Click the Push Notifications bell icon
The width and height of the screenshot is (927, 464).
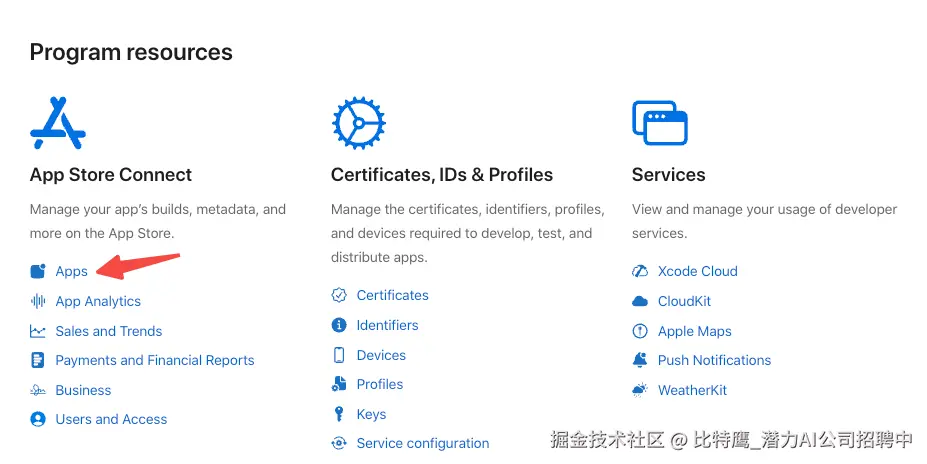point(640,360)
